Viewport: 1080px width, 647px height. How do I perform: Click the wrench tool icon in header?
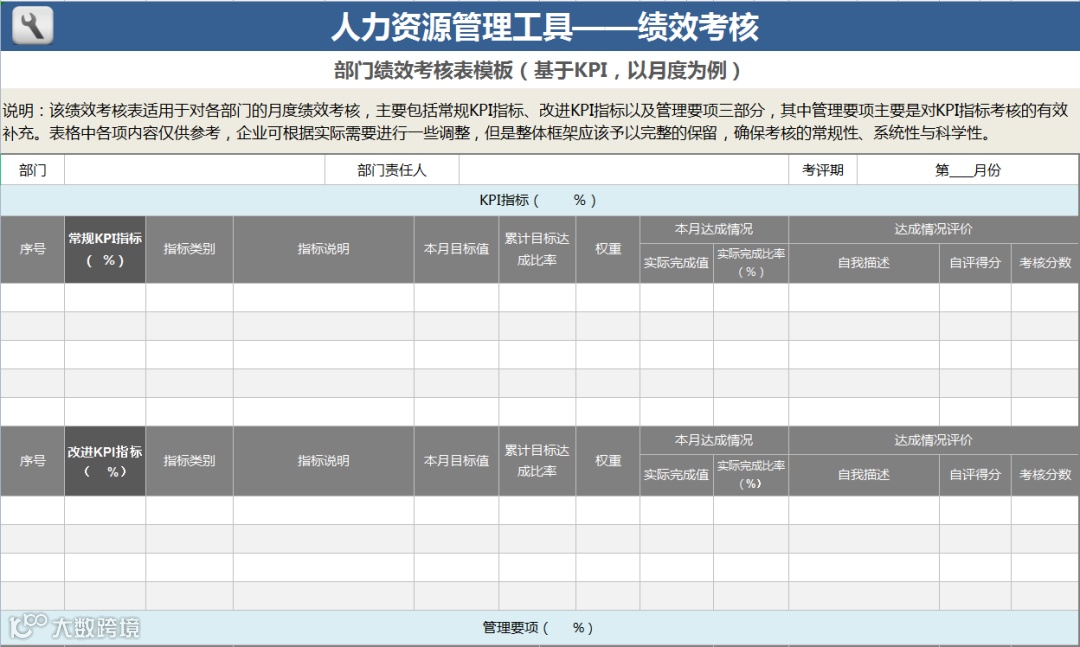tap(32, 25)
